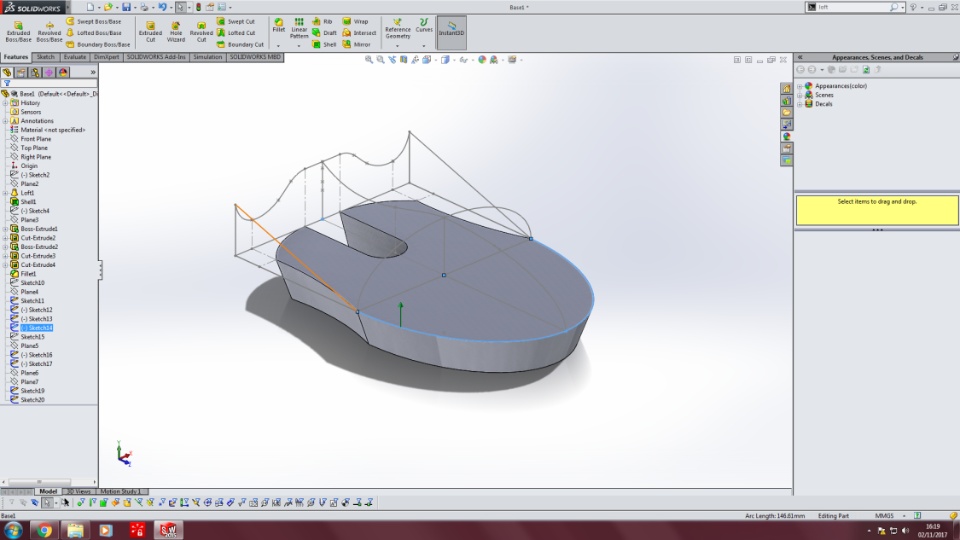Select the Extruded Cut tool
This screenshot has height=540, width=960.
click(150, 32)
